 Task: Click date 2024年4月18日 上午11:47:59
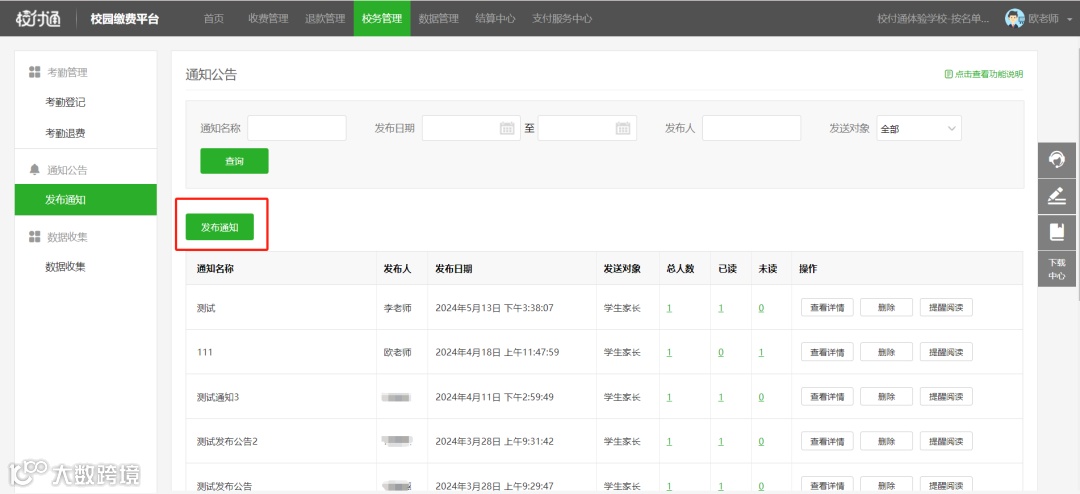[497, 352]
